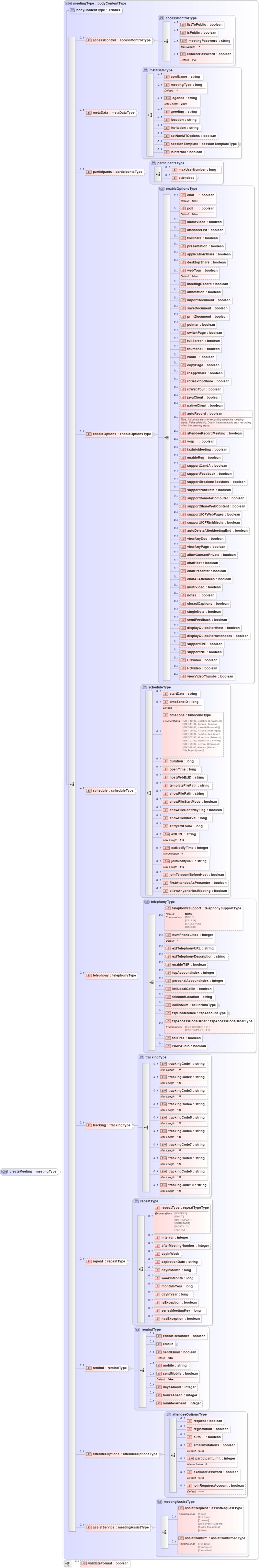This screenshot has height=1568, width=259.
Task: Click the enableOptionsType complex type icon
Action: [x=162, y=189]
